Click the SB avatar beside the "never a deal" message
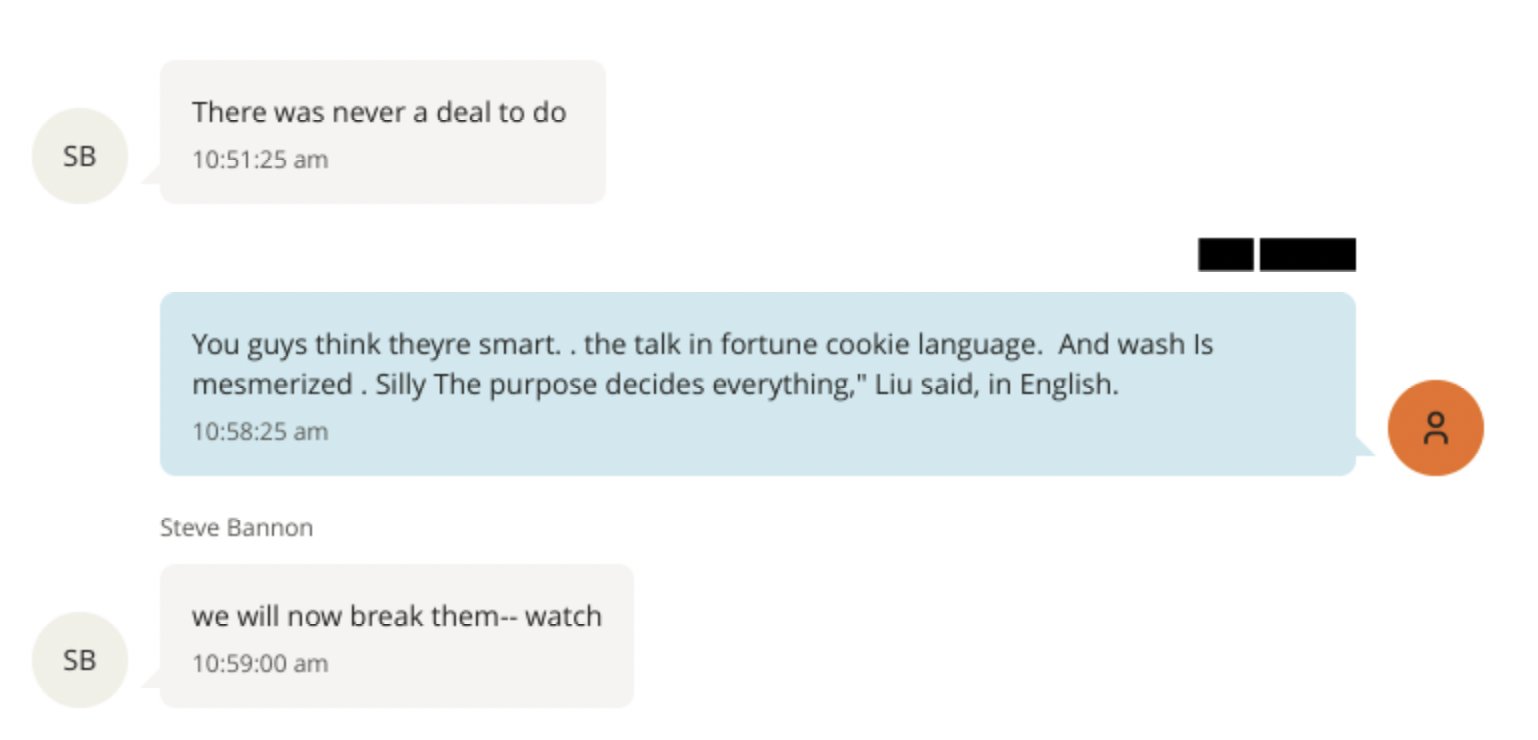Image resolution: width=1538 pixels, height=740 pixels. (x=80, y=156)
